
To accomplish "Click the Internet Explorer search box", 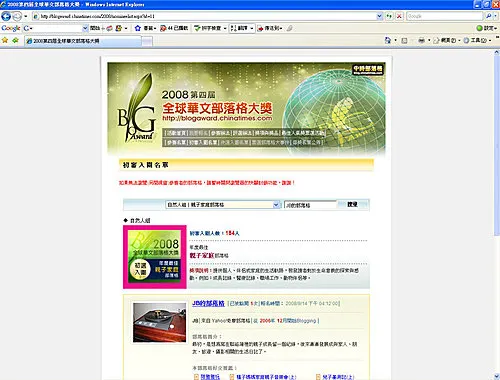I will tap(445, 16).
